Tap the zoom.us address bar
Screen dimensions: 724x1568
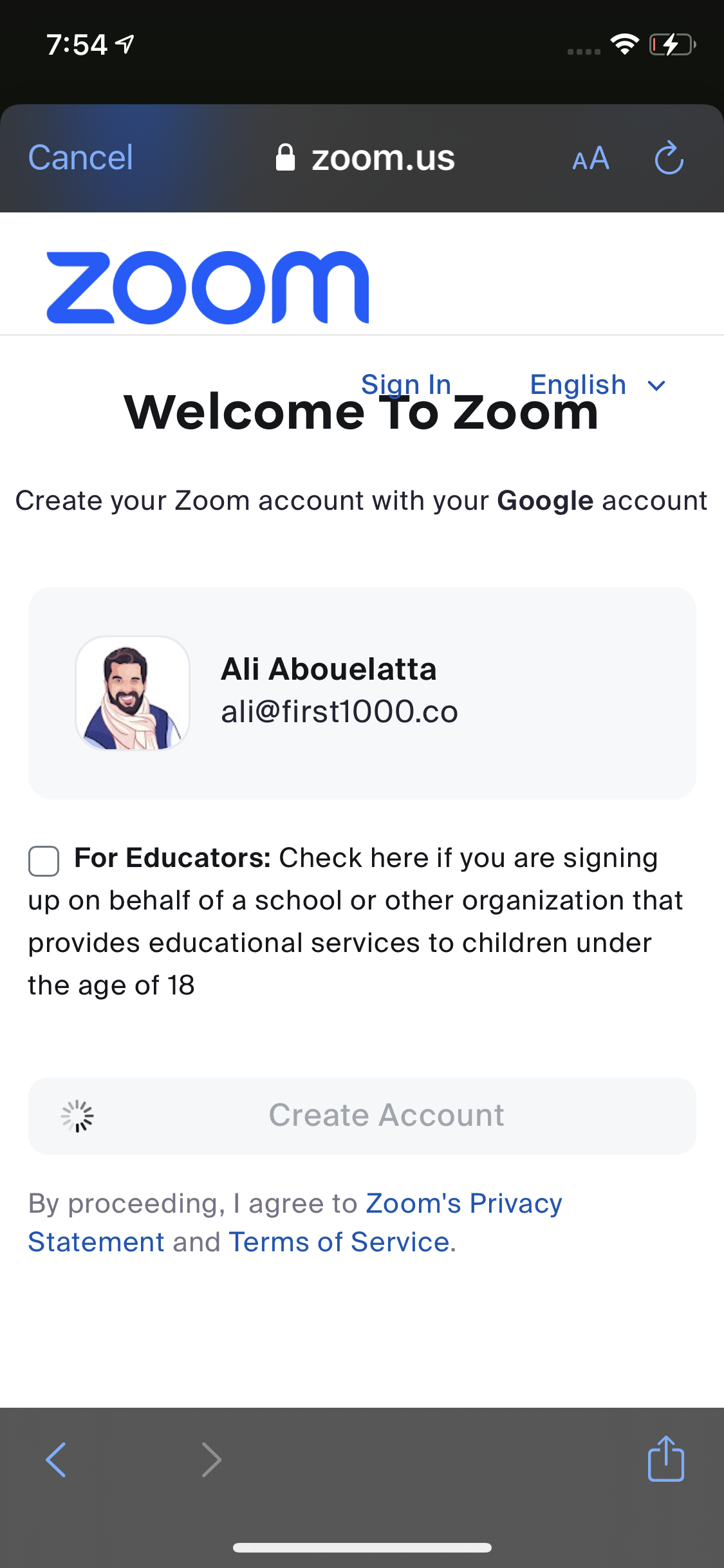(383, 158)
